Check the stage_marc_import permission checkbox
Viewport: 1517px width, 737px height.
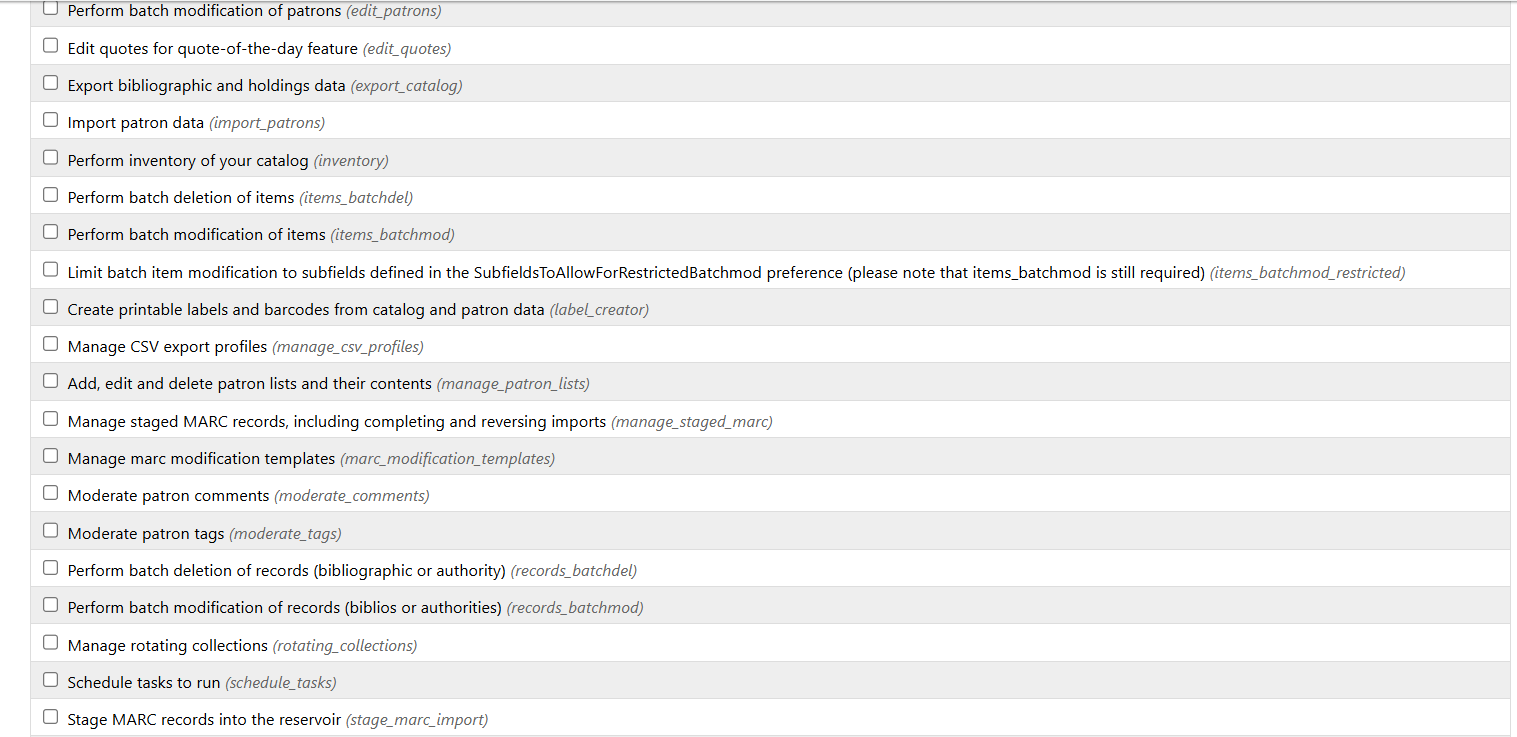(x=51, y=717)
